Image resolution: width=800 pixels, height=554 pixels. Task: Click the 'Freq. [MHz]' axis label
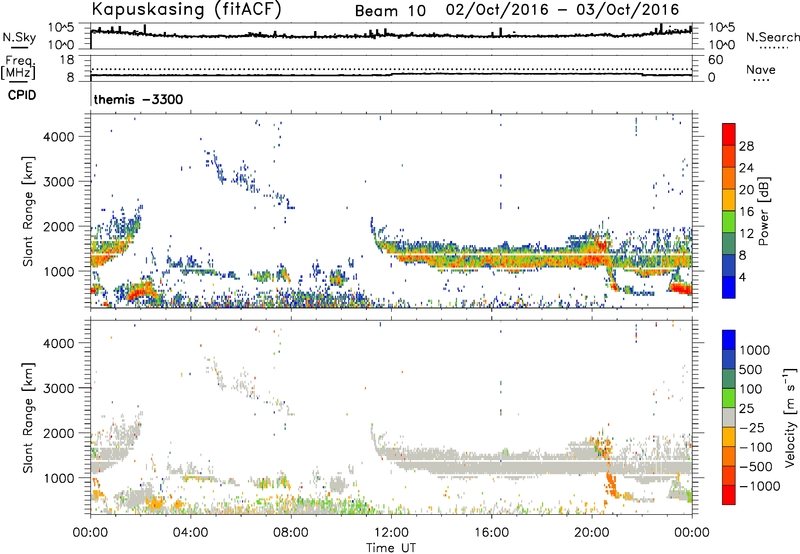(x=18, y=68)
